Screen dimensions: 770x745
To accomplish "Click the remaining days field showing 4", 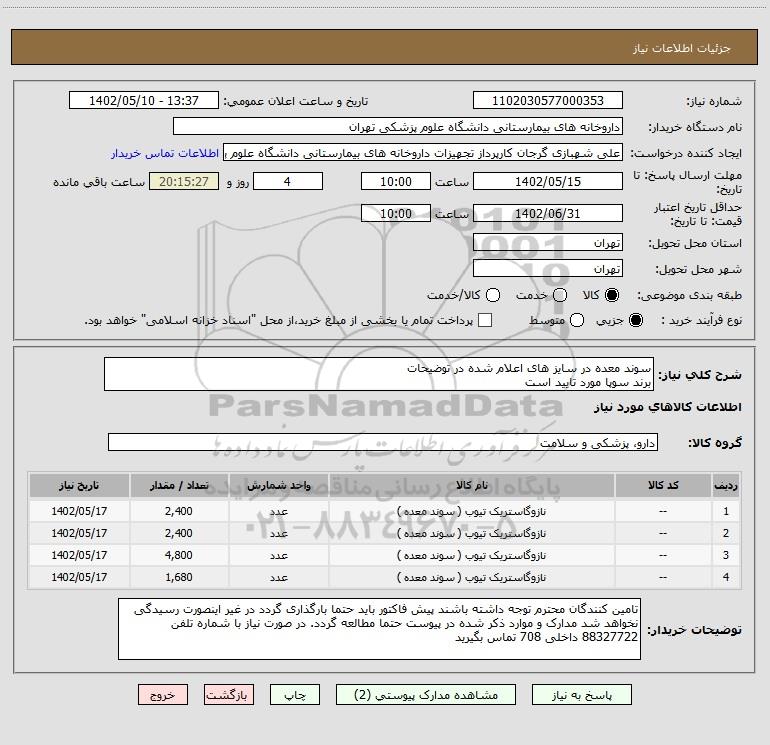I will click(288, 181).
